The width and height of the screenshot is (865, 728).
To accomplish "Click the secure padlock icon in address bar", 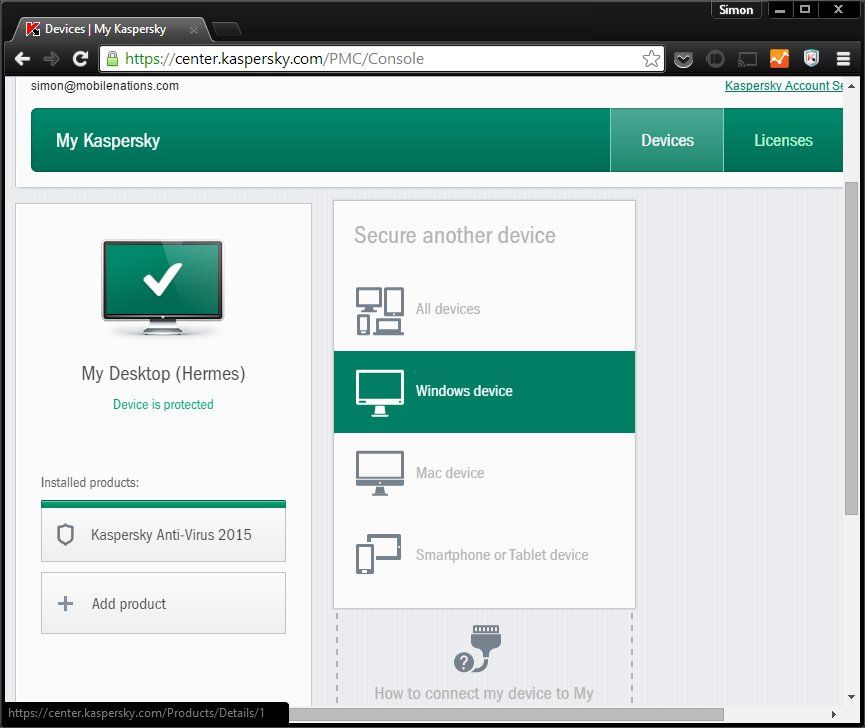I will point(112,58).
